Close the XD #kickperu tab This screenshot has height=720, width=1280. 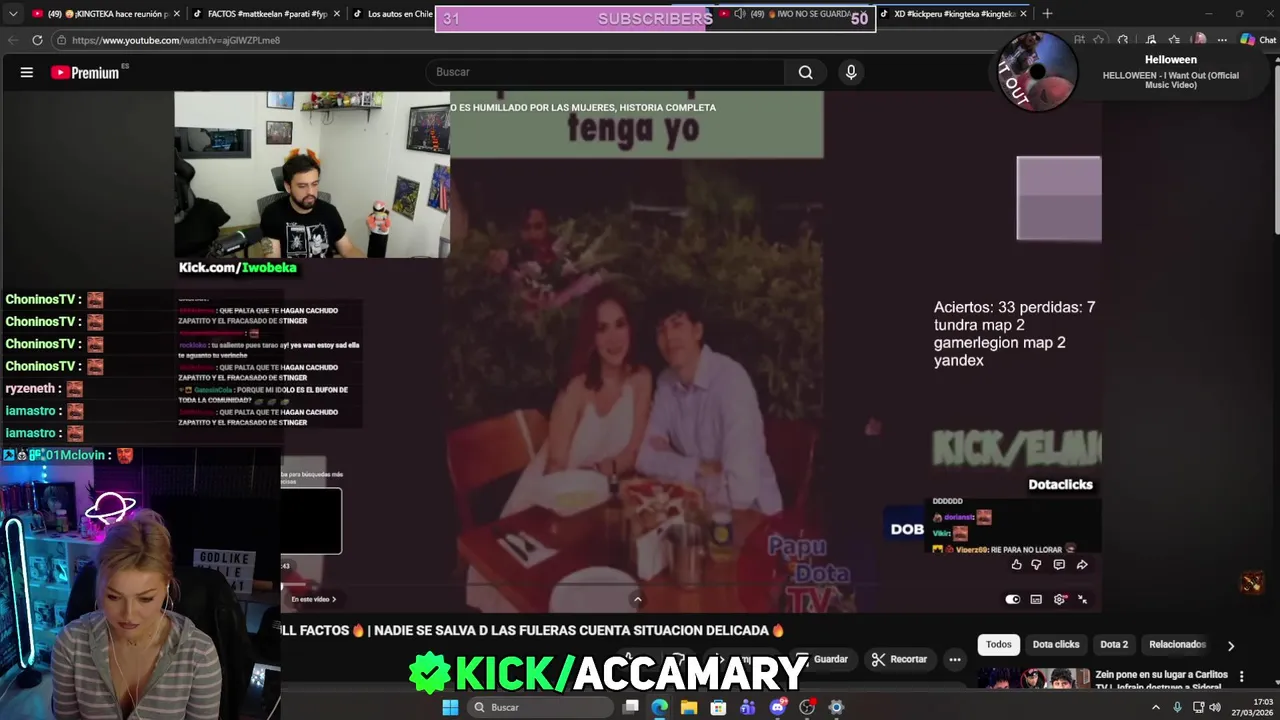coord(1023,14)
